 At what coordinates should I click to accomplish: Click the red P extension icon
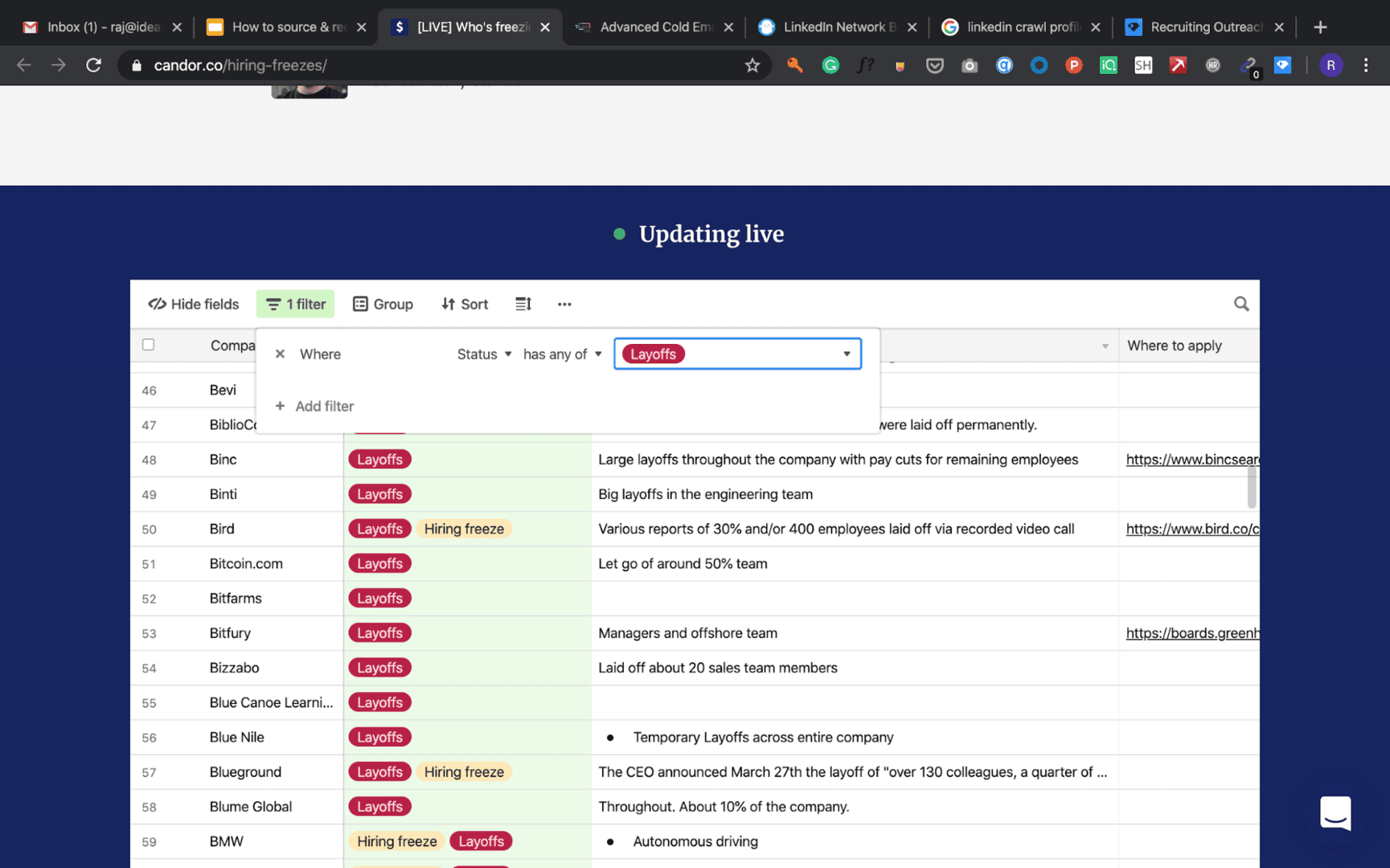coord(1073,65)
